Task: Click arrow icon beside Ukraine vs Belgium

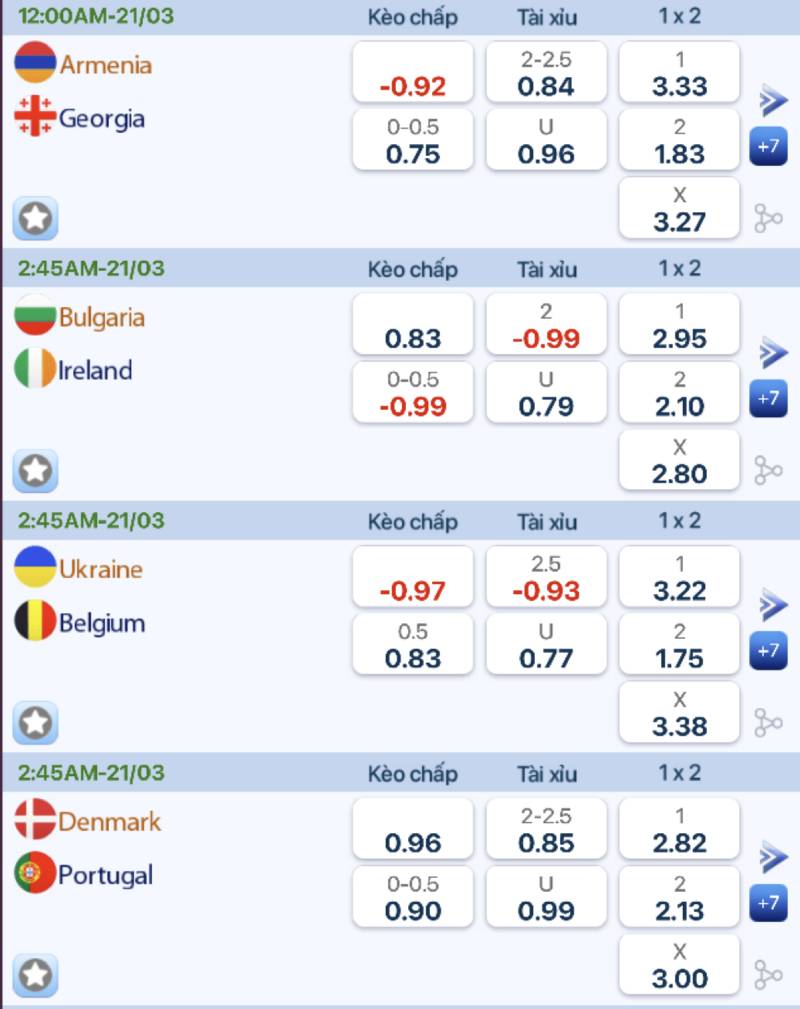Action: (772, 605)
